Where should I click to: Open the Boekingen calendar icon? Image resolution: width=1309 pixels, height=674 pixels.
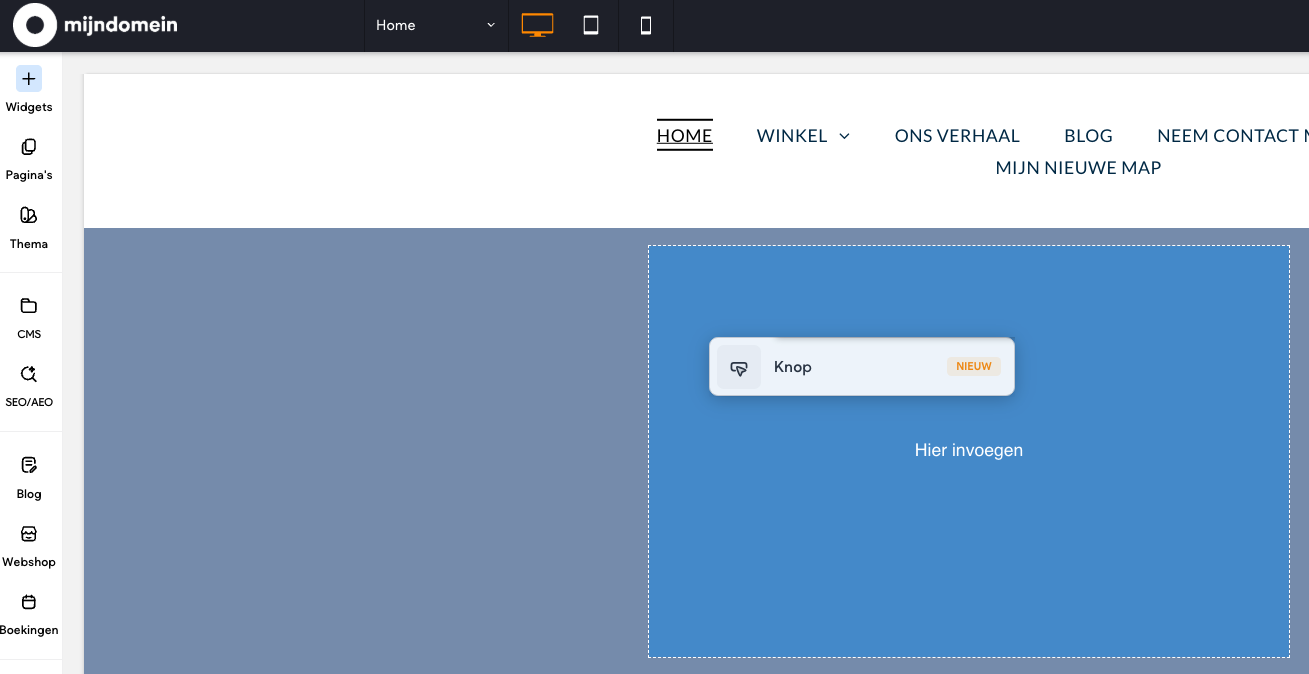point(29,602)
